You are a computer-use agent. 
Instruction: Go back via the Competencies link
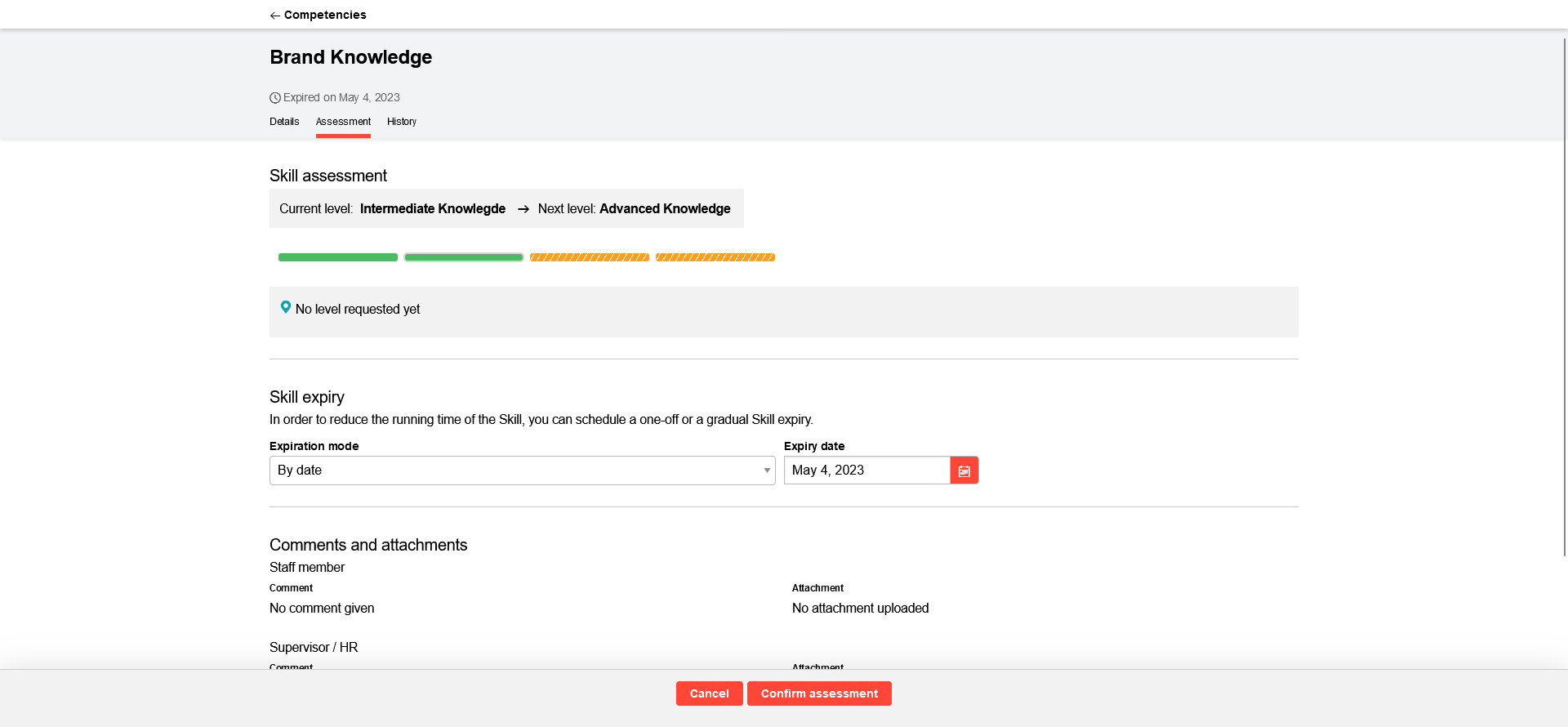(325, 15)
